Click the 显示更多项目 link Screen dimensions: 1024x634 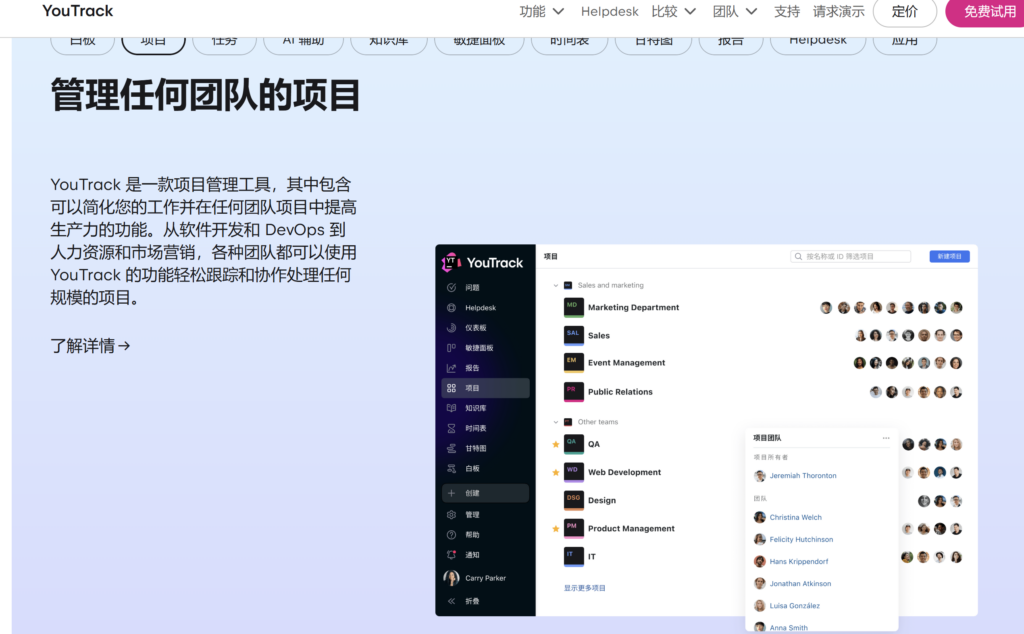(x=584, y=588)
